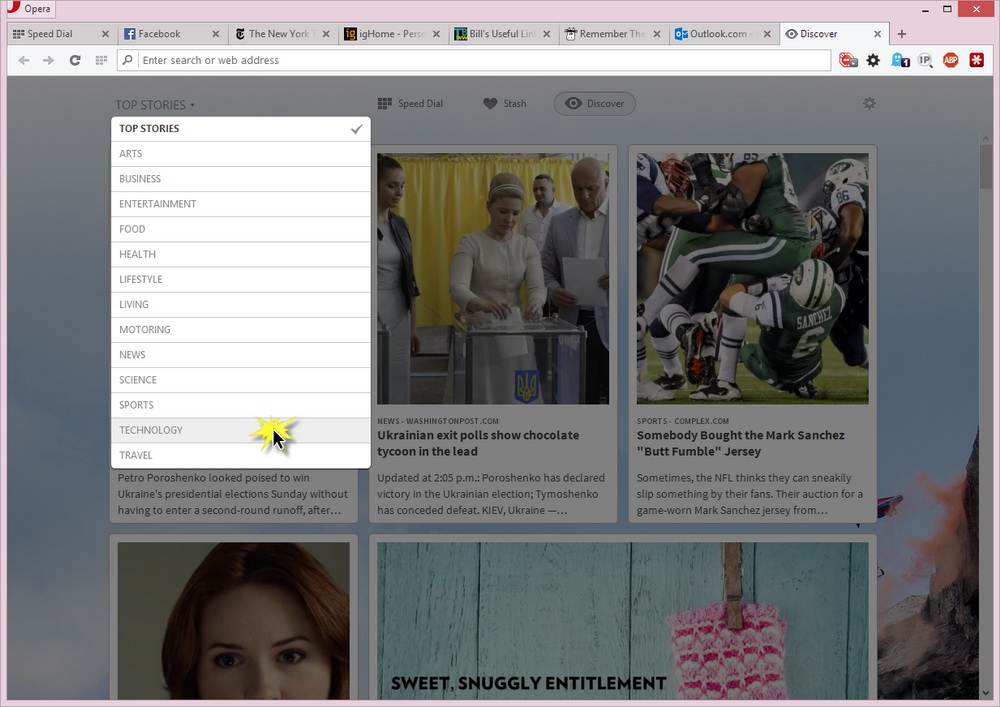1000x707 pixels.
Task: Open the Sweet, Snuggly Entitlement image
Action: point(622,621)
